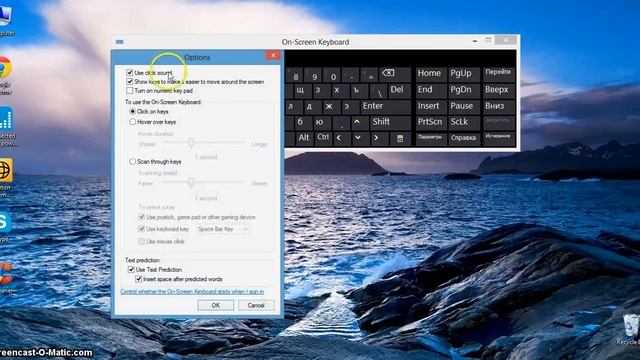The width and height of the screenshot is (640, 360).
Task: Click the Справка key
Action: (464, 138)
